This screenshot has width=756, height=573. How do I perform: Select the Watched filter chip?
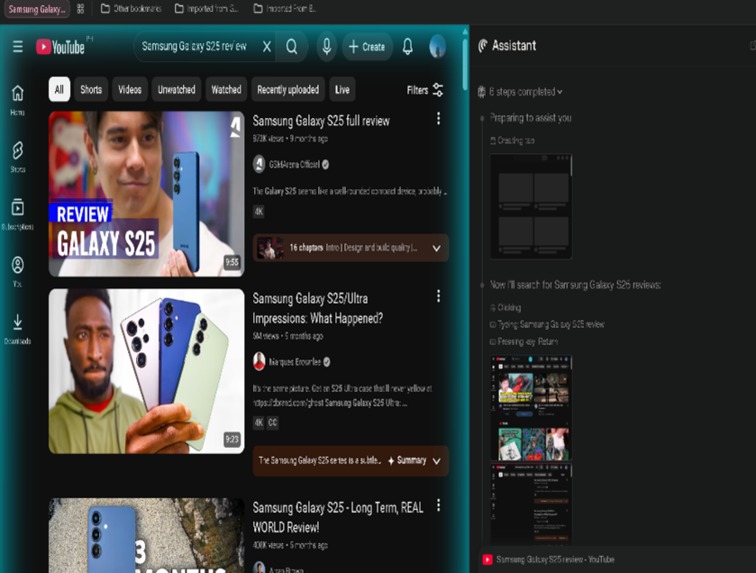226,89
